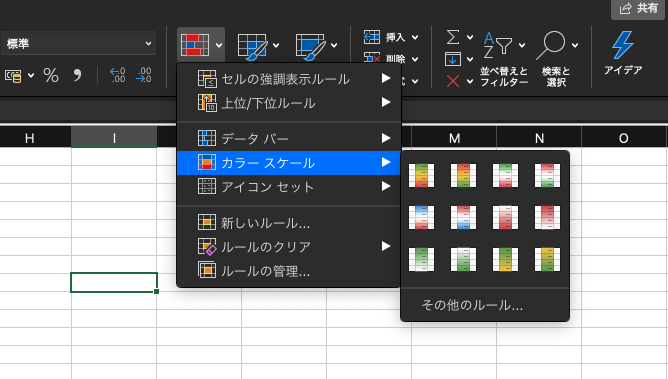The width and height of the screenshot is (668, 379).
Task: Open the Format as Table icon
Action: (x=252, y=46)
